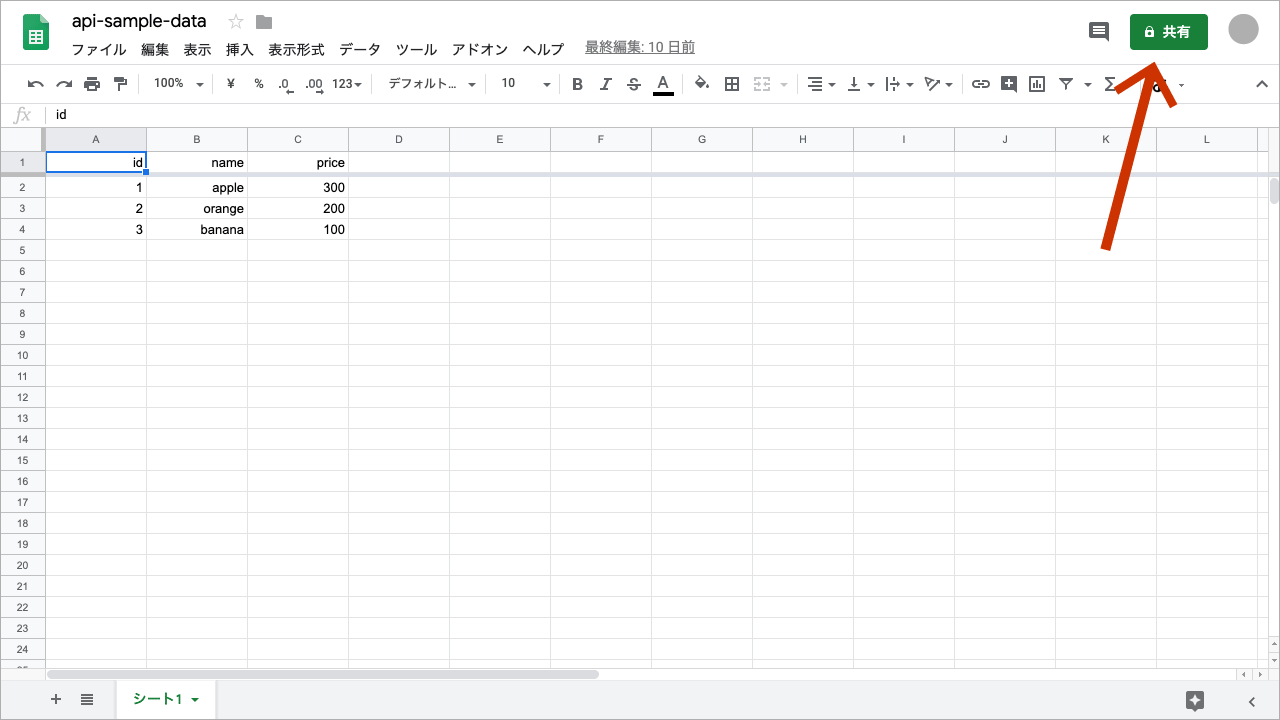1280x720 pixels.
Task: Open the text color picker
Action: point(663,84)
